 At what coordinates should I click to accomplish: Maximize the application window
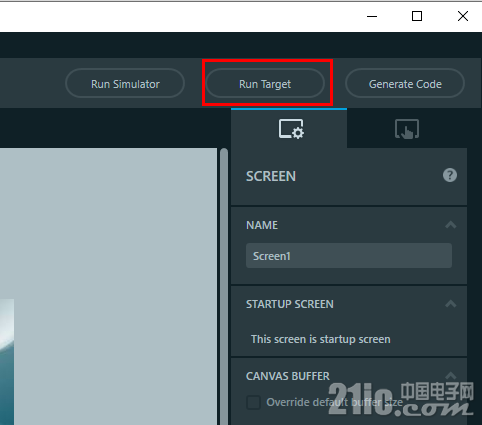pyautogui.click(x=417, y=16)
